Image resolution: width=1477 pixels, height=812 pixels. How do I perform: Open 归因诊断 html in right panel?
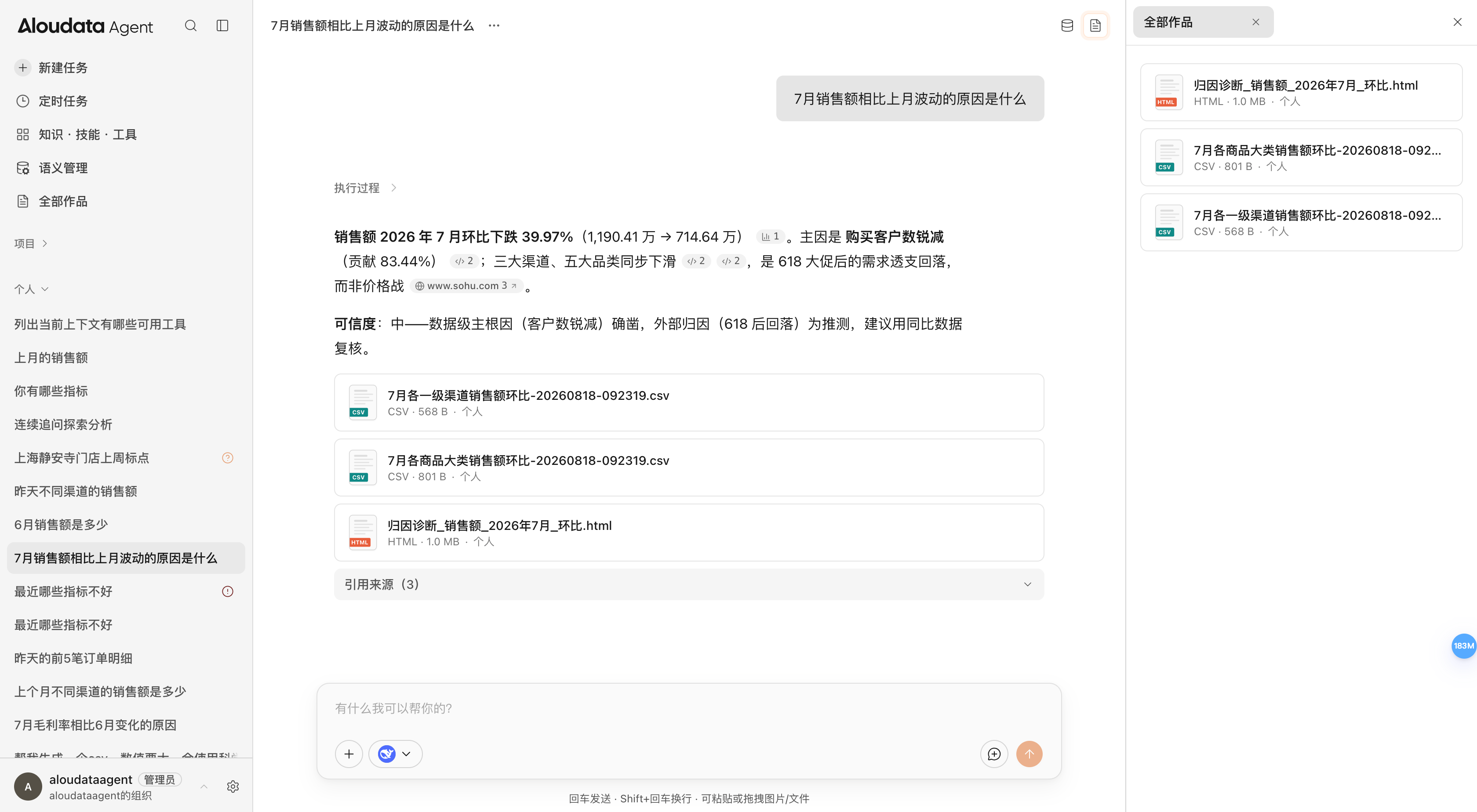click(x=1302, y=92)
